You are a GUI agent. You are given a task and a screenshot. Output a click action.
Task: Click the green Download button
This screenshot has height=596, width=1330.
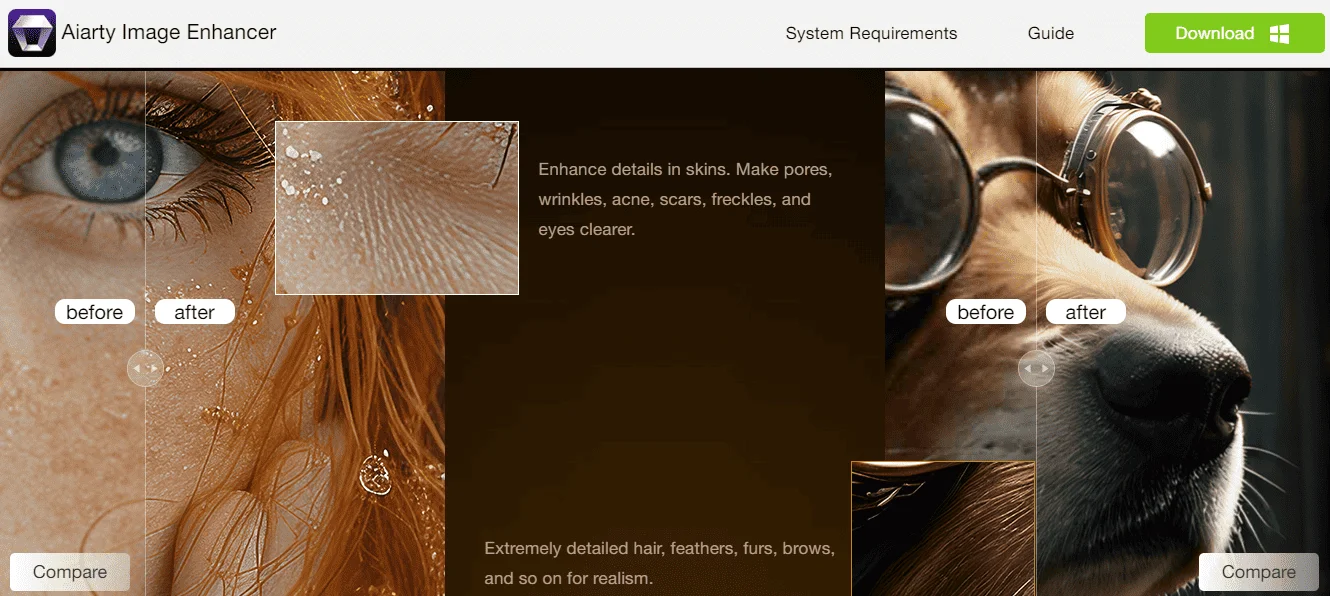pos(1235,33)
